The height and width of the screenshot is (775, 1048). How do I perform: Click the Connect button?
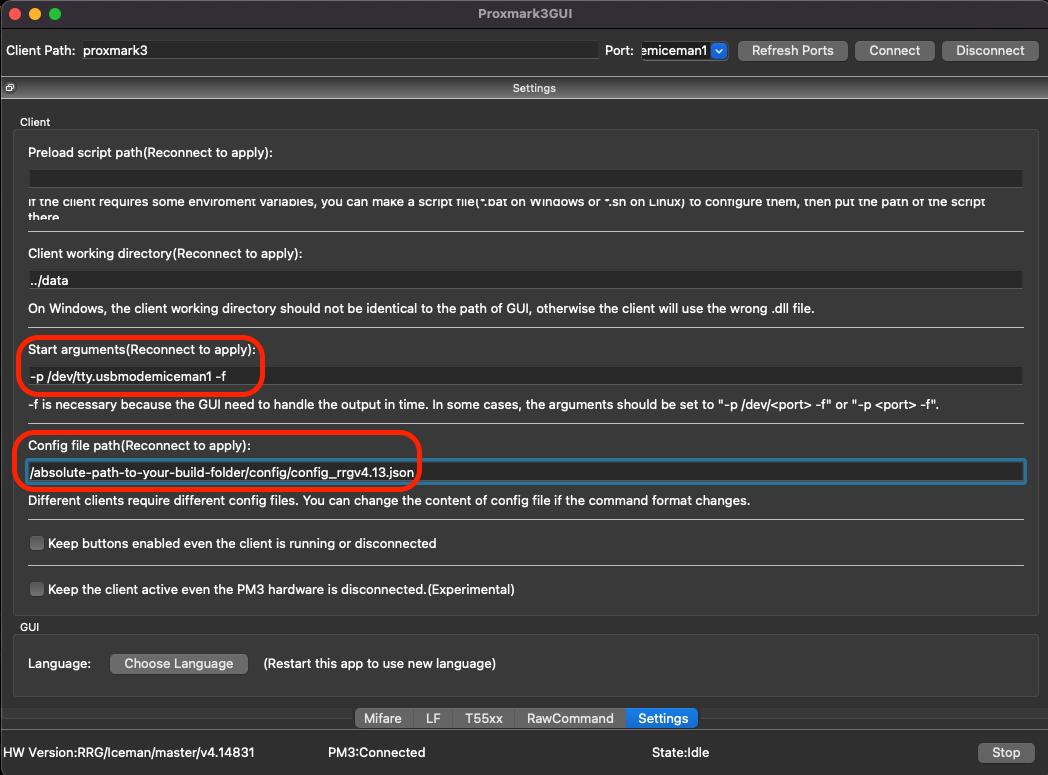tap(894, 51)
